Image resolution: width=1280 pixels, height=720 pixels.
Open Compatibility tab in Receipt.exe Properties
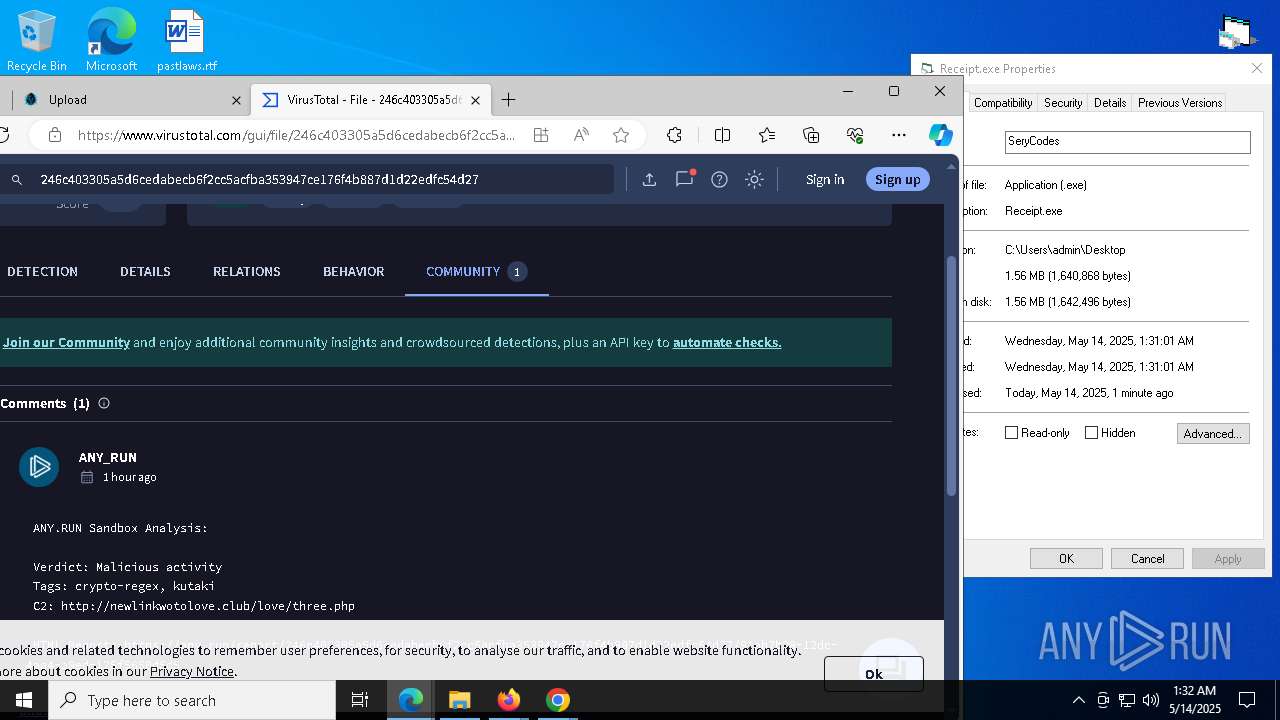coord(1003,103)
